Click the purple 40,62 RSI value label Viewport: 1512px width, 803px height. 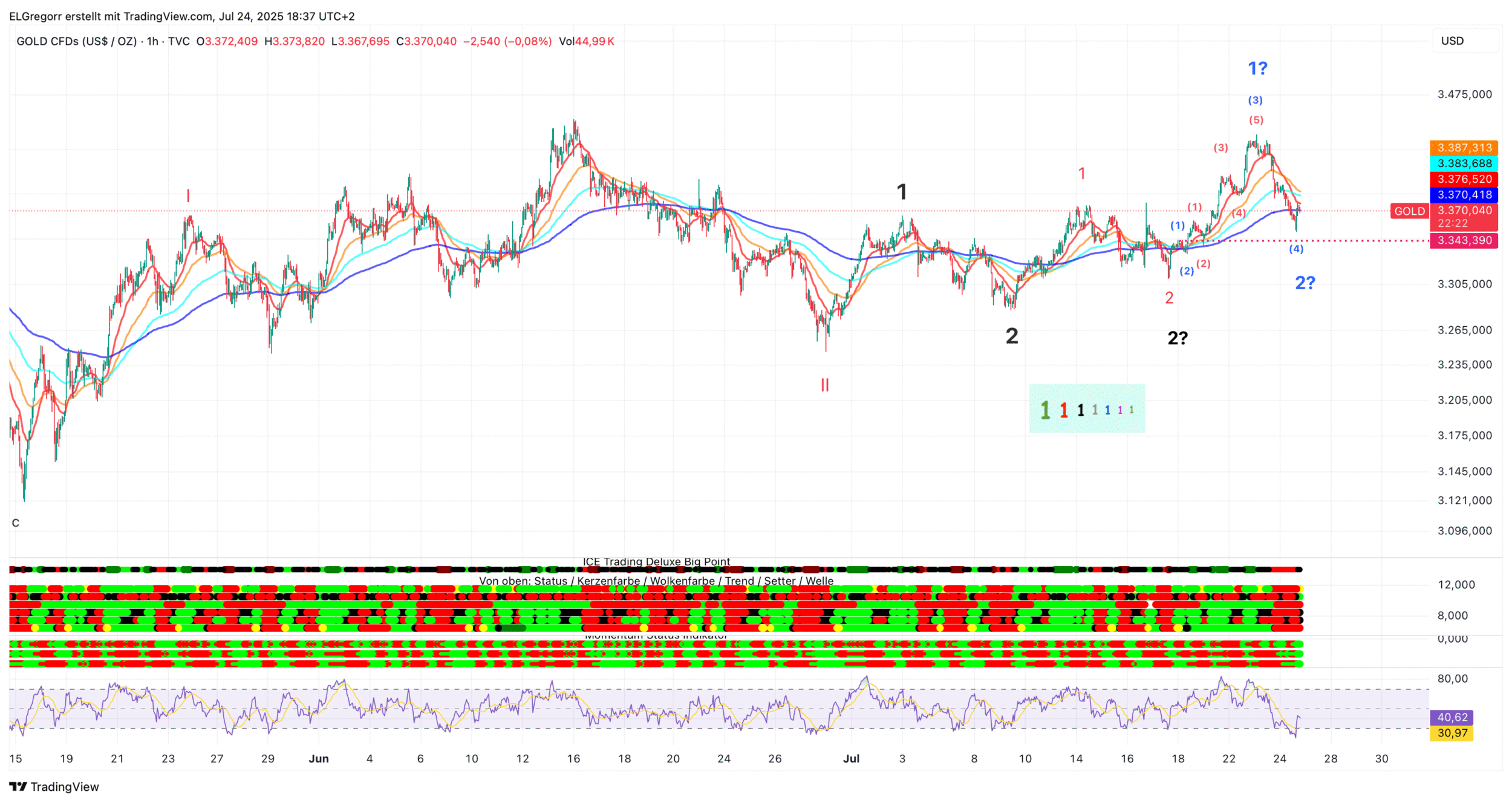[x=1452, y=717]
